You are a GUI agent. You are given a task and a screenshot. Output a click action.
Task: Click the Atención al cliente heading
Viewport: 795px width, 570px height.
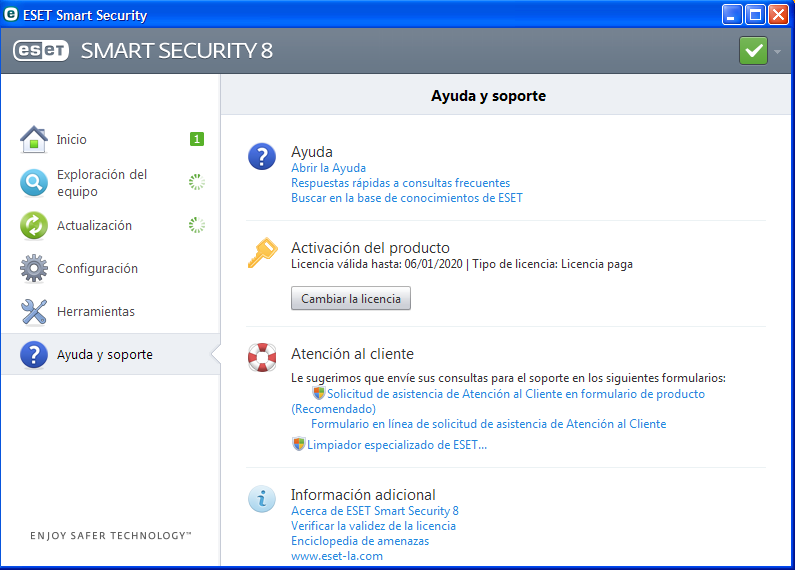coord(352,353)
